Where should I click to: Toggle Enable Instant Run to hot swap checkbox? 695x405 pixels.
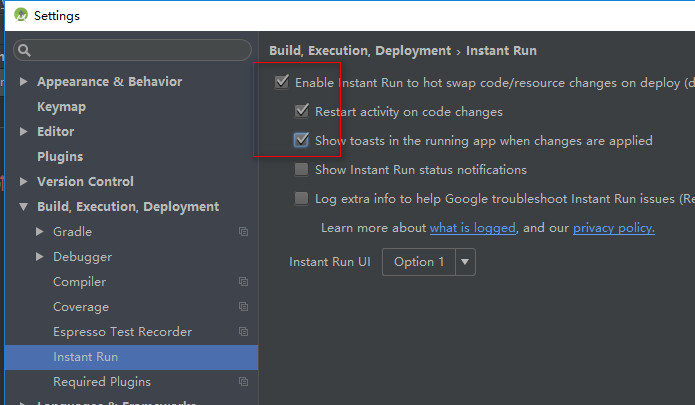coord(282,82)
